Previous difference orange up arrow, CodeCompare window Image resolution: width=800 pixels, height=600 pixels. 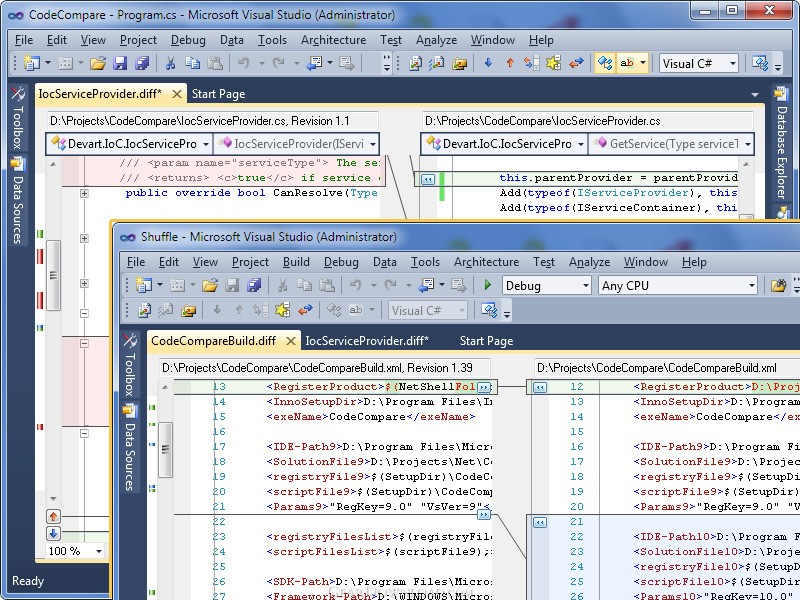pos(510,63)
